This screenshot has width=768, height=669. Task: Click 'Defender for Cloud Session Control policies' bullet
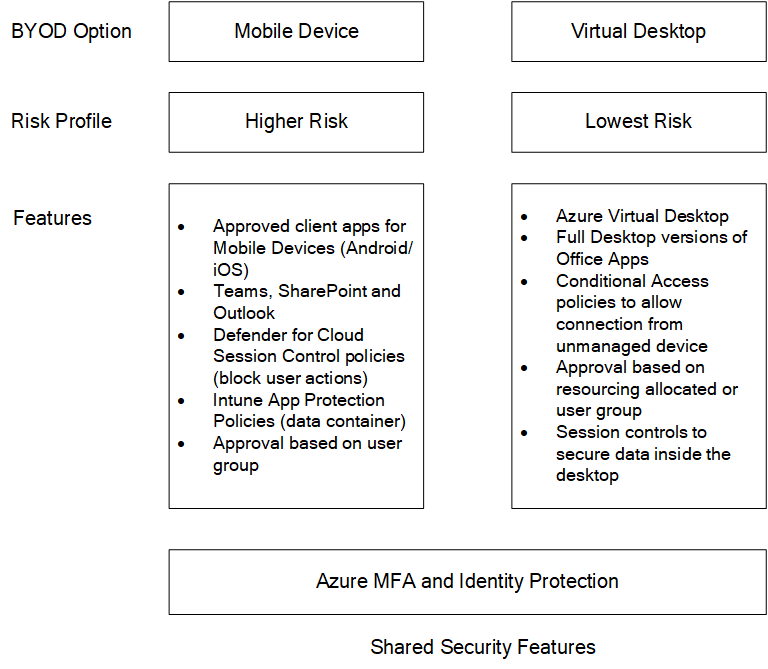point(309,356)
